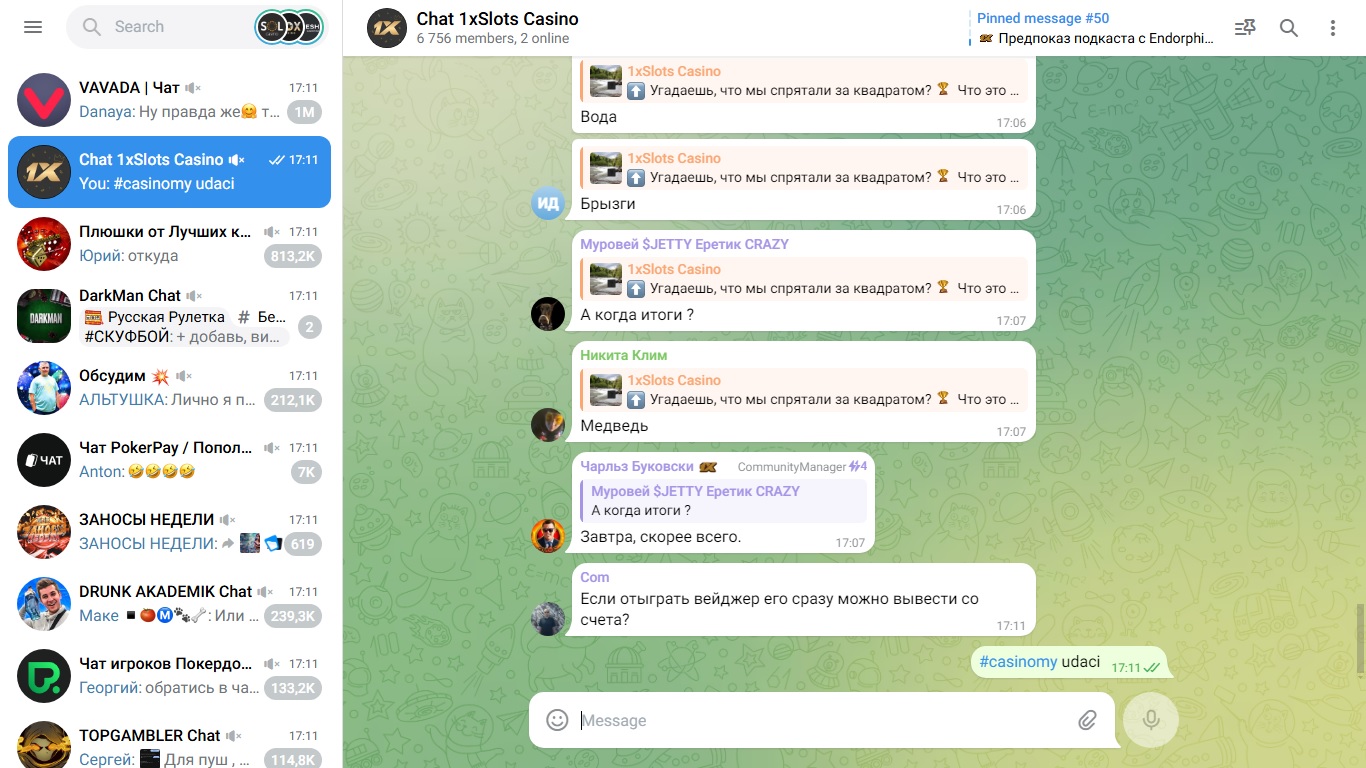Open the emoji picker
This screenshot has height=768, width=1366.
(x=557, y=720)
